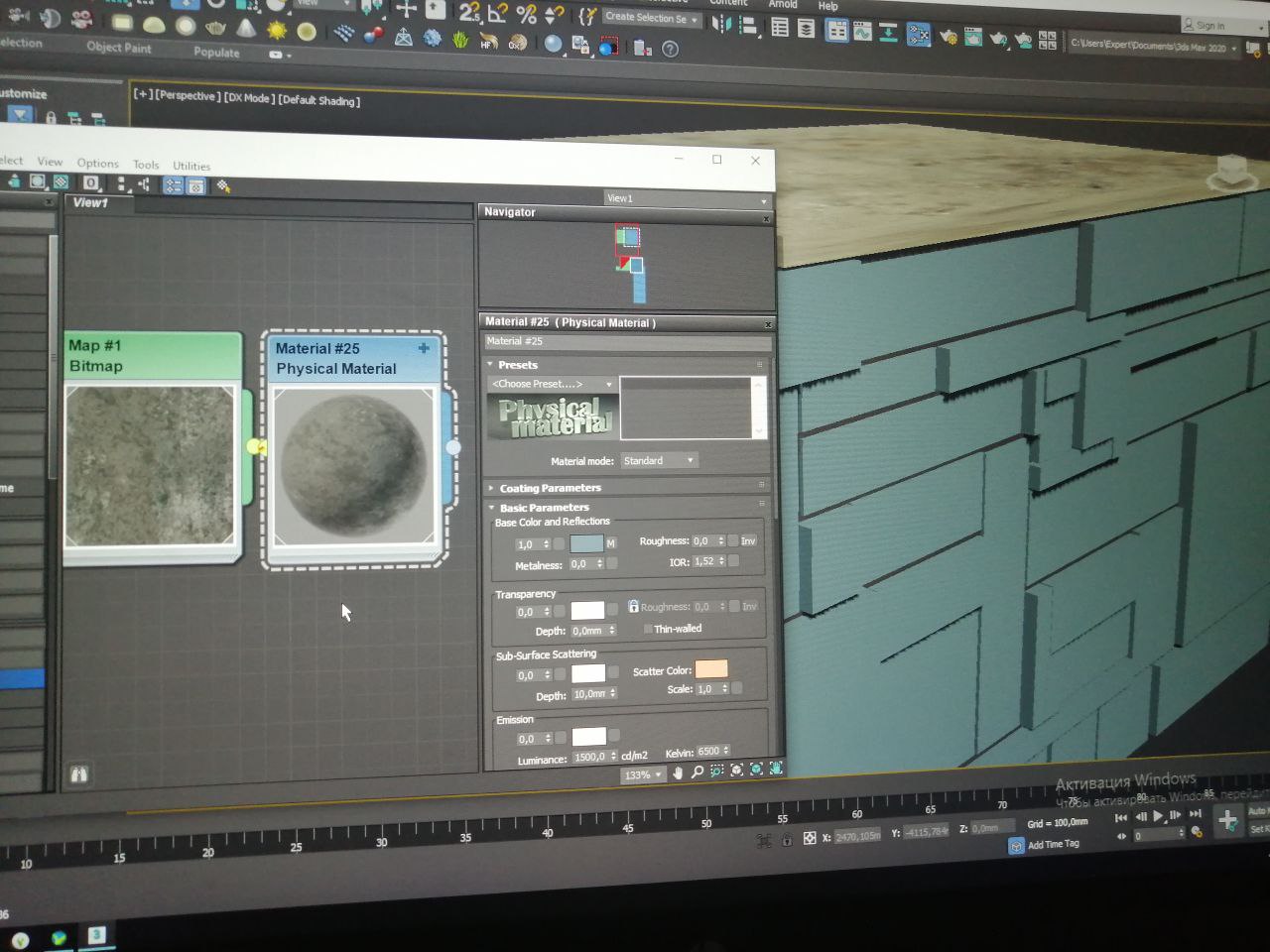The height and width of the screenshot is (952, 1270).
Task: Click the Material #25 sphere preview
Action: (354, 466)
